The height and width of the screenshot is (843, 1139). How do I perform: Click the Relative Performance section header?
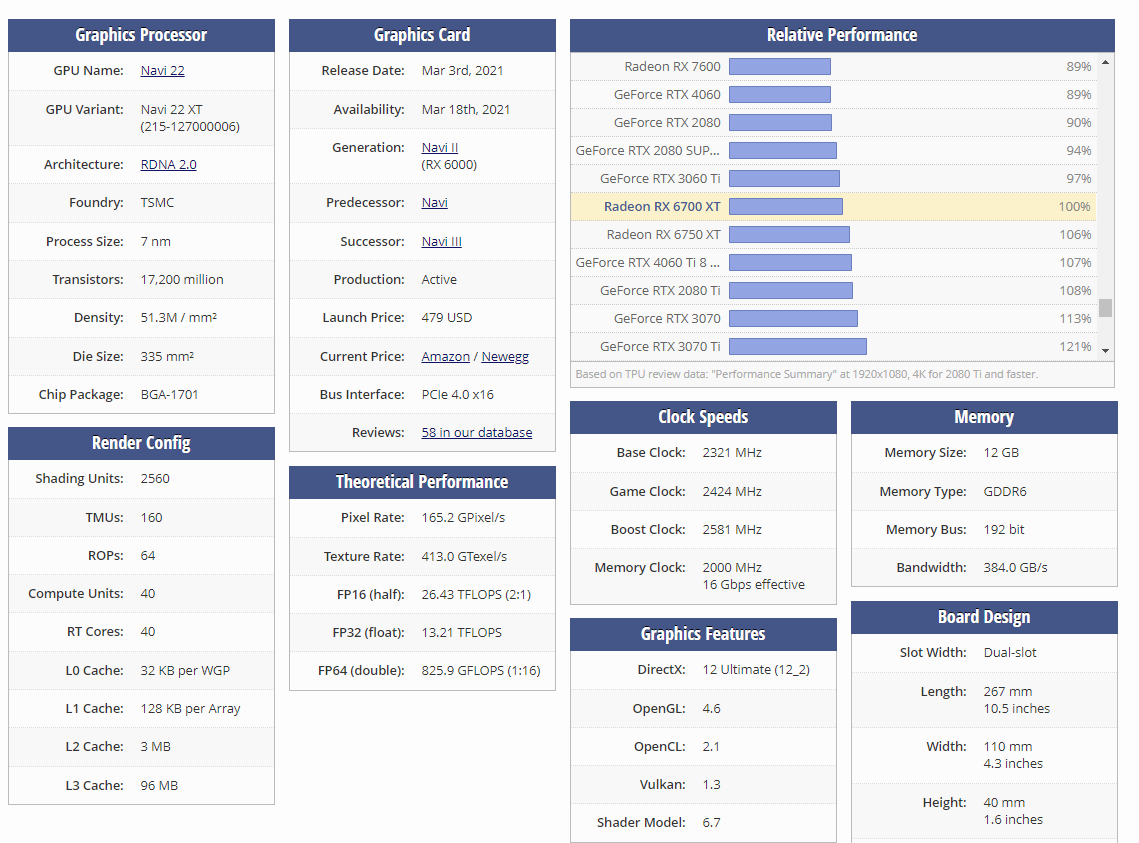843,35
